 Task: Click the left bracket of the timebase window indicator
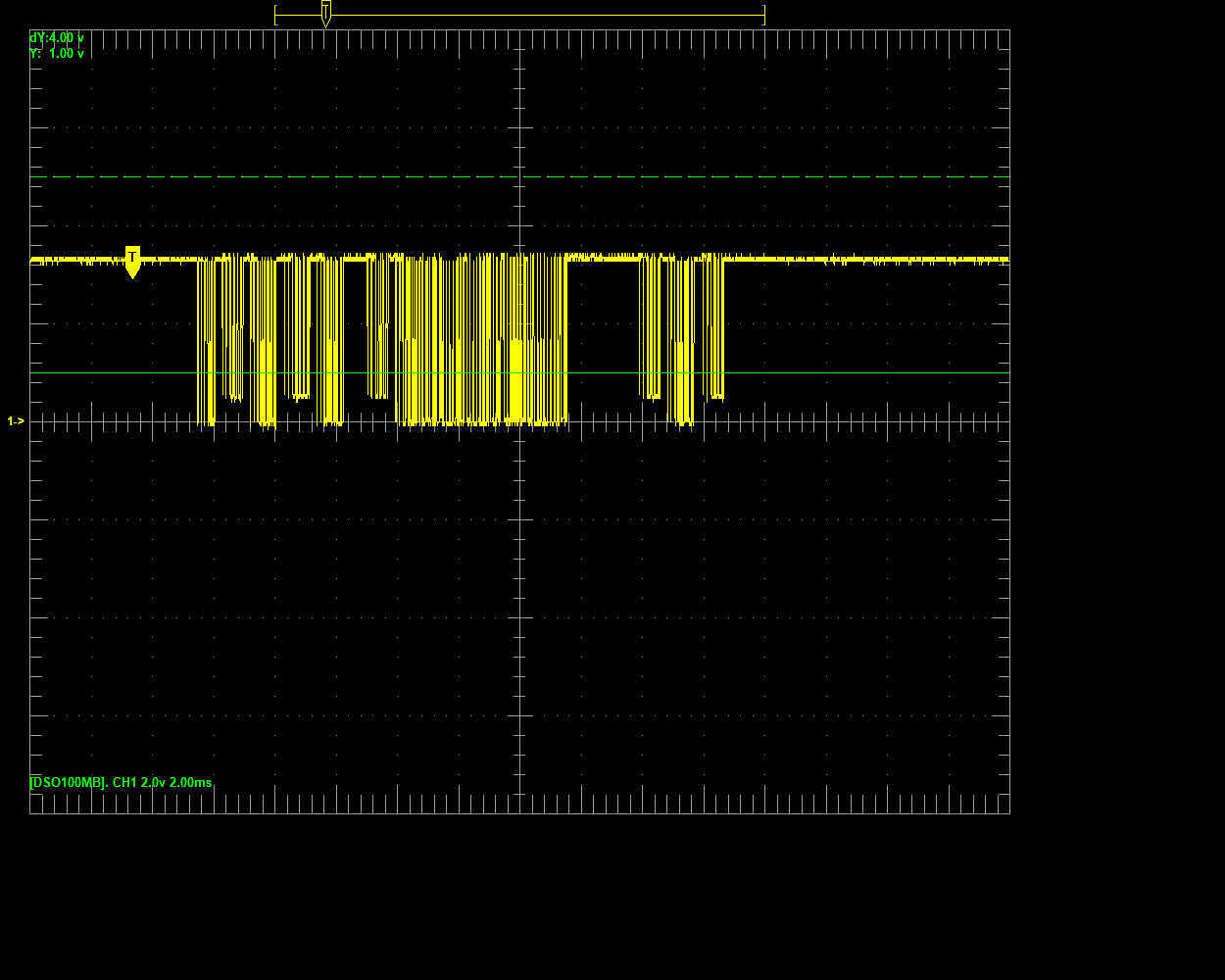coord(275,14)
